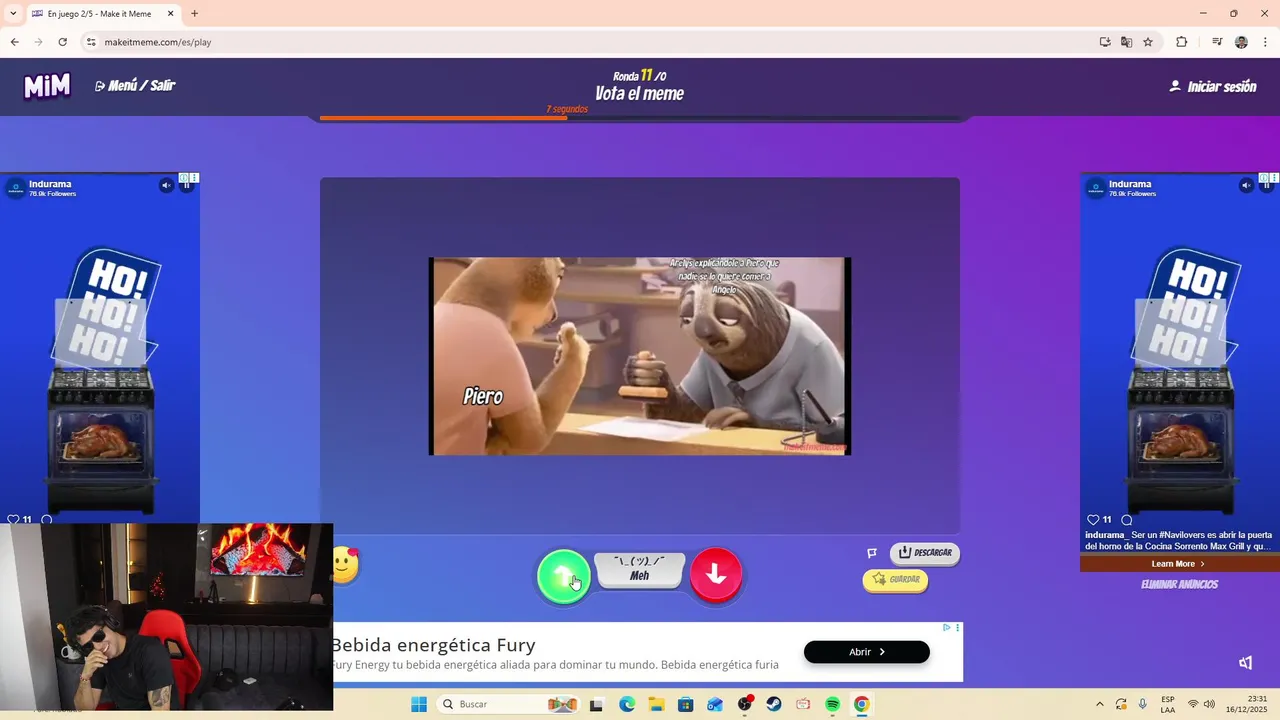This screenshot has height=720, width=1280.
Task: Show hidden system tray icons
Action: 1100,704
